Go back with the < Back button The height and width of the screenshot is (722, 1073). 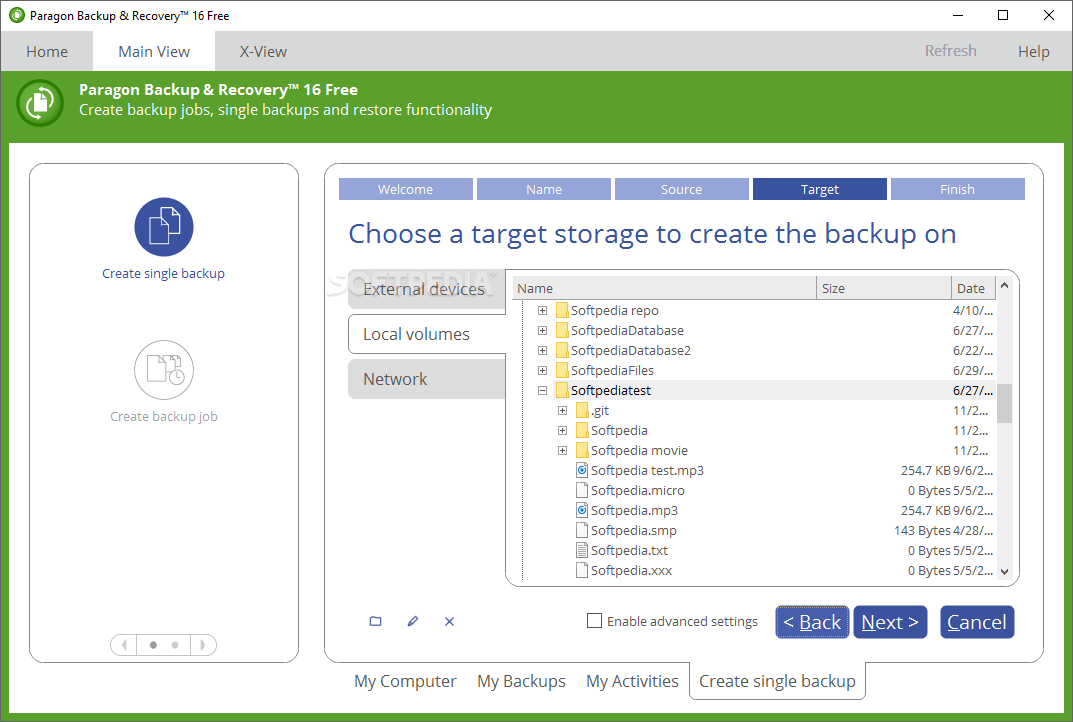click(812, 622)
